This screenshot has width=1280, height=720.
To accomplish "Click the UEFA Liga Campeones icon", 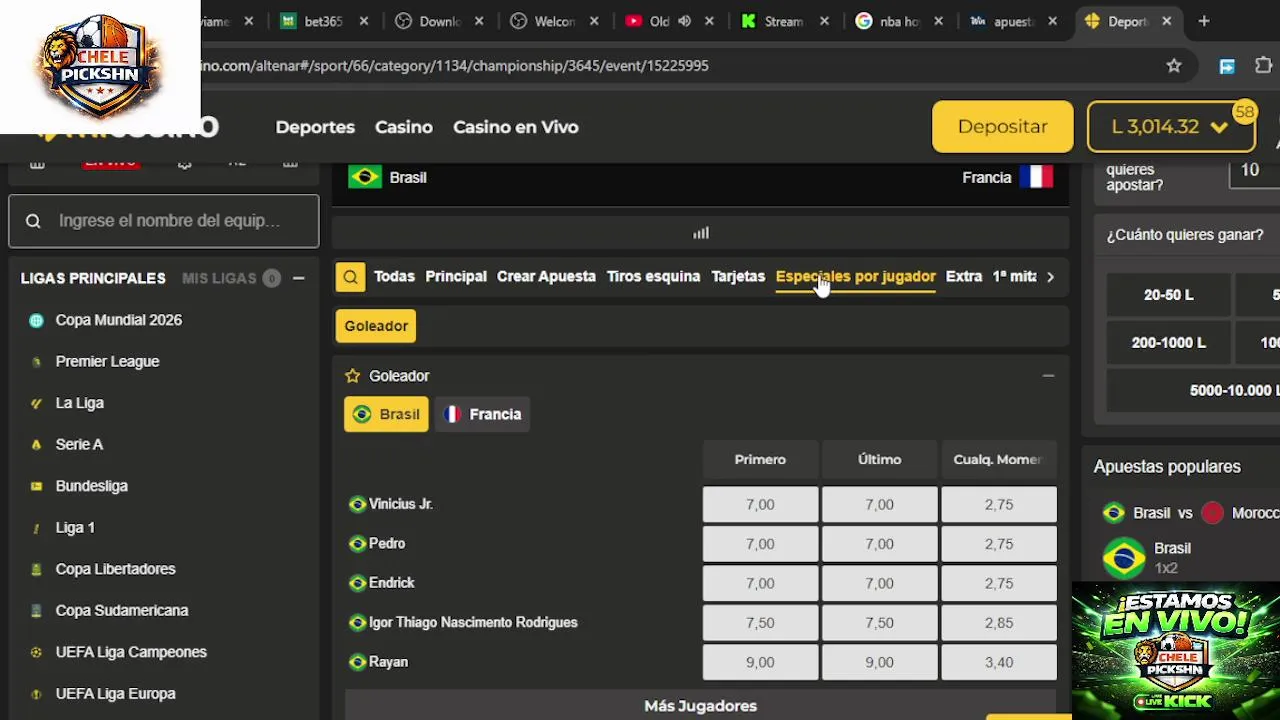I will [x=37, y=652].
